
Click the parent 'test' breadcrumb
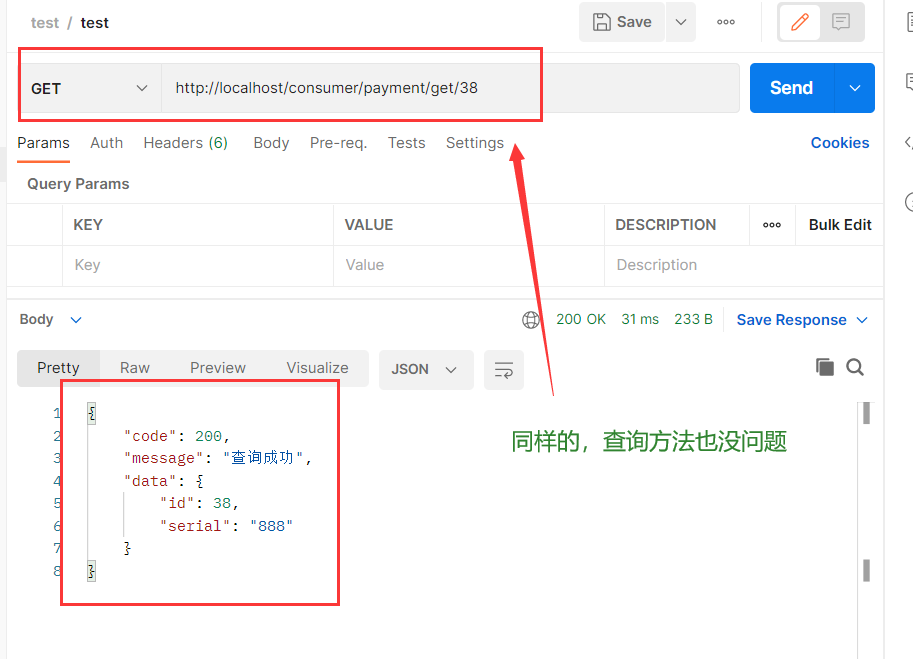click(45, 23)
